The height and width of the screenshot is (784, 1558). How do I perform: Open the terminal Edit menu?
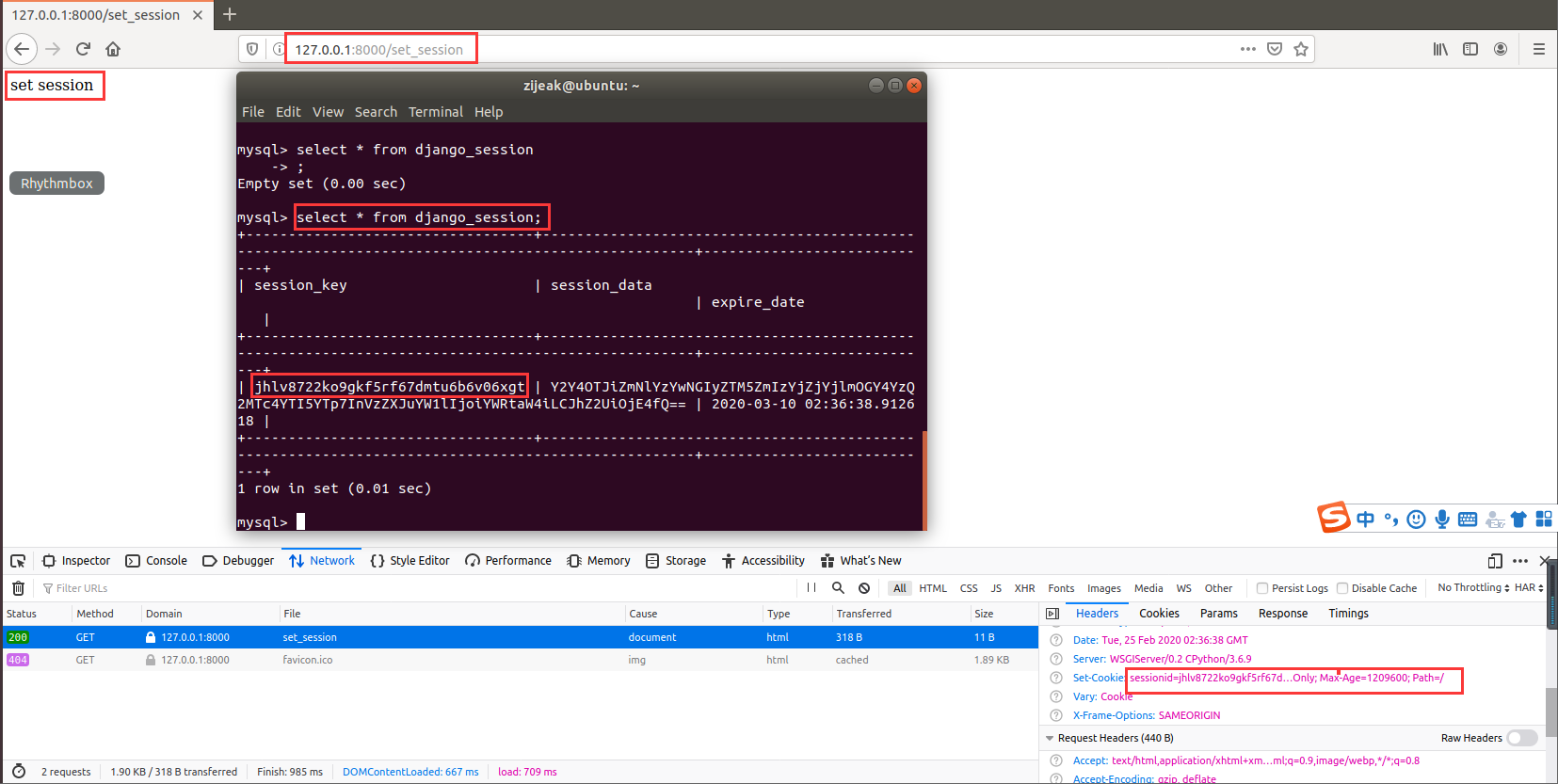pyautogui.click(x=288, y=112)
